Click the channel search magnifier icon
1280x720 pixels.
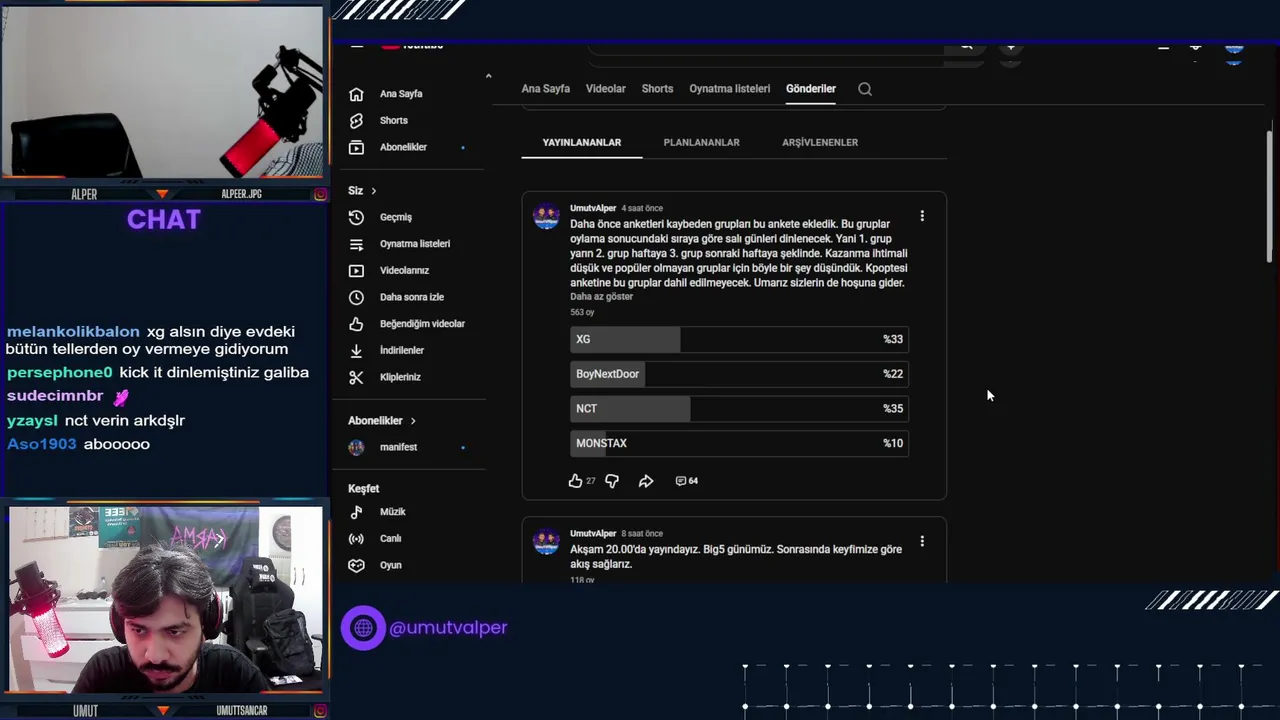coord(865,89)
